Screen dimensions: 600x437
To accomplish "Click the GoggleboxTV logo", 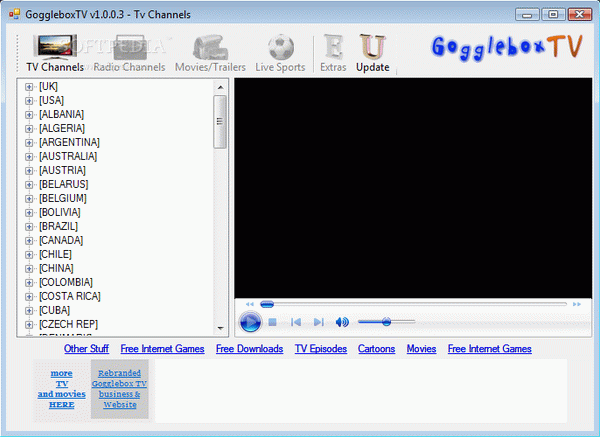I will [507, 47].
